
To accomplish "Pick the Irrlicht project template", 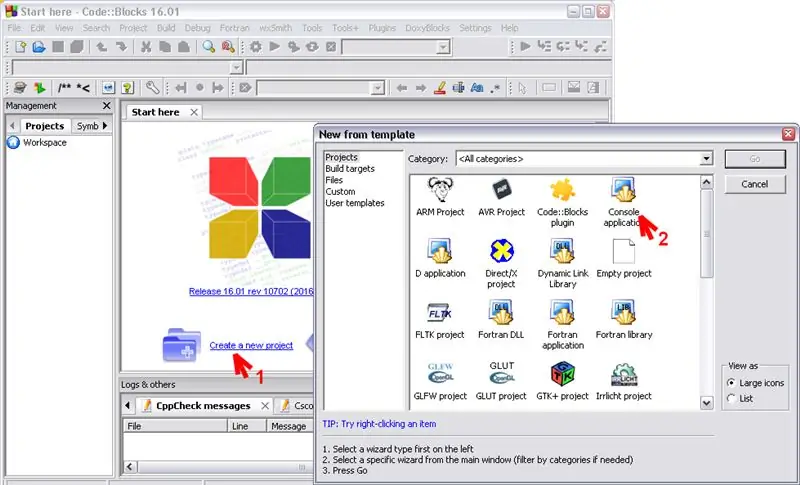I will [623, 381].
